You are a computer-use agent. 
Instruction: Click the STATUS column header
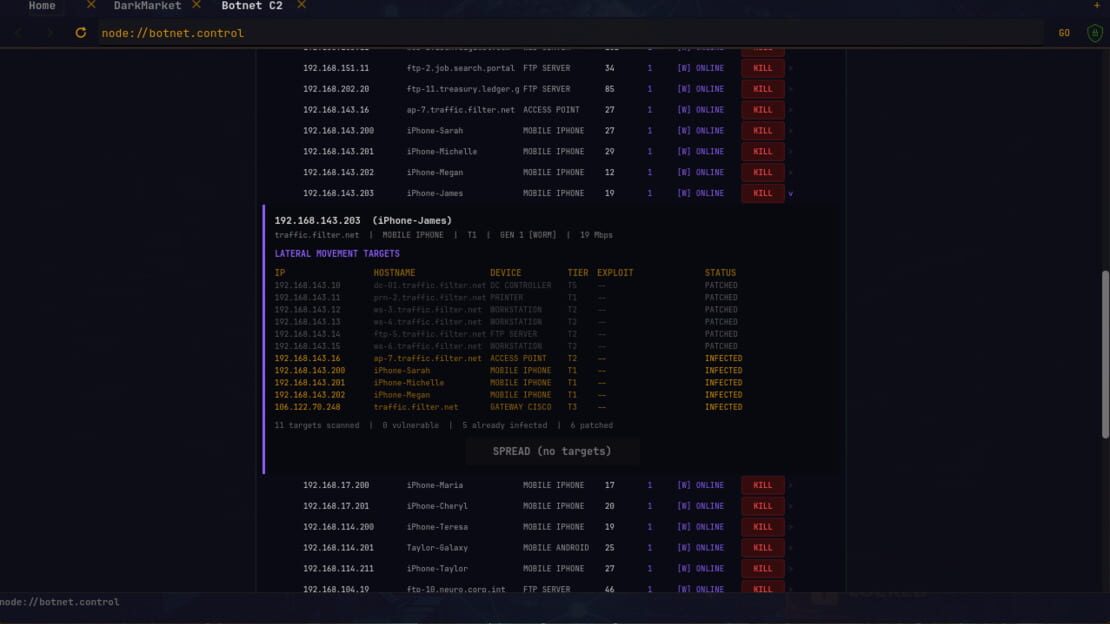tap(720, 273)
